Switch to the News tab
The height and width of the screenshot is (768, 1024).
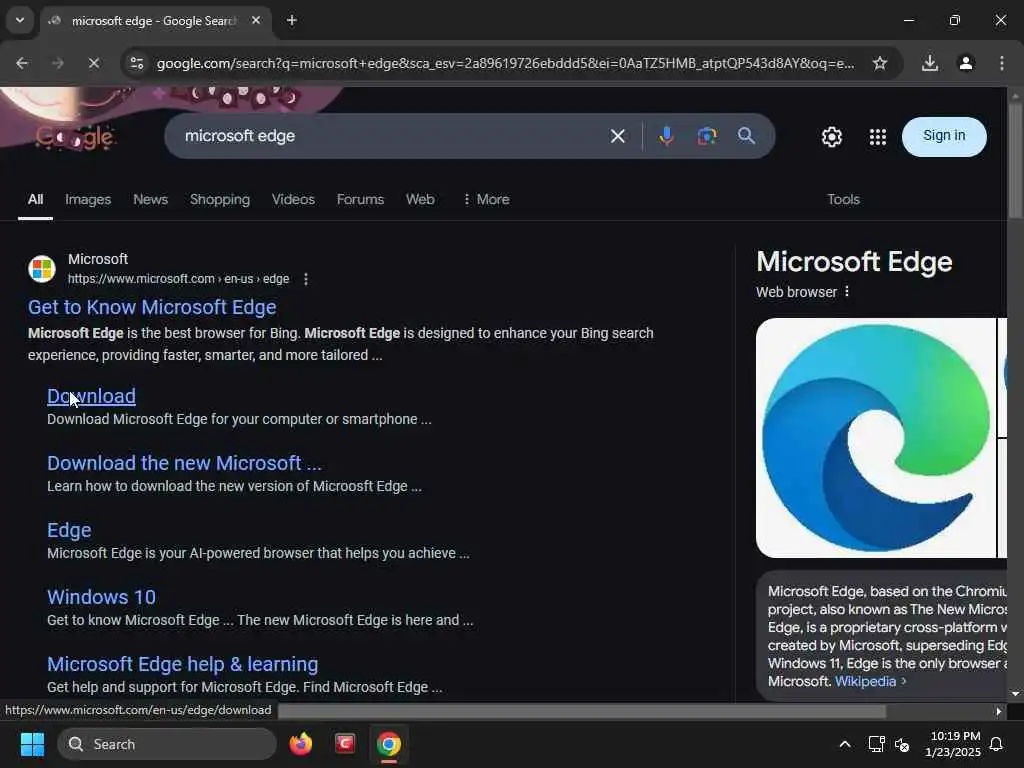coord(150,199)
